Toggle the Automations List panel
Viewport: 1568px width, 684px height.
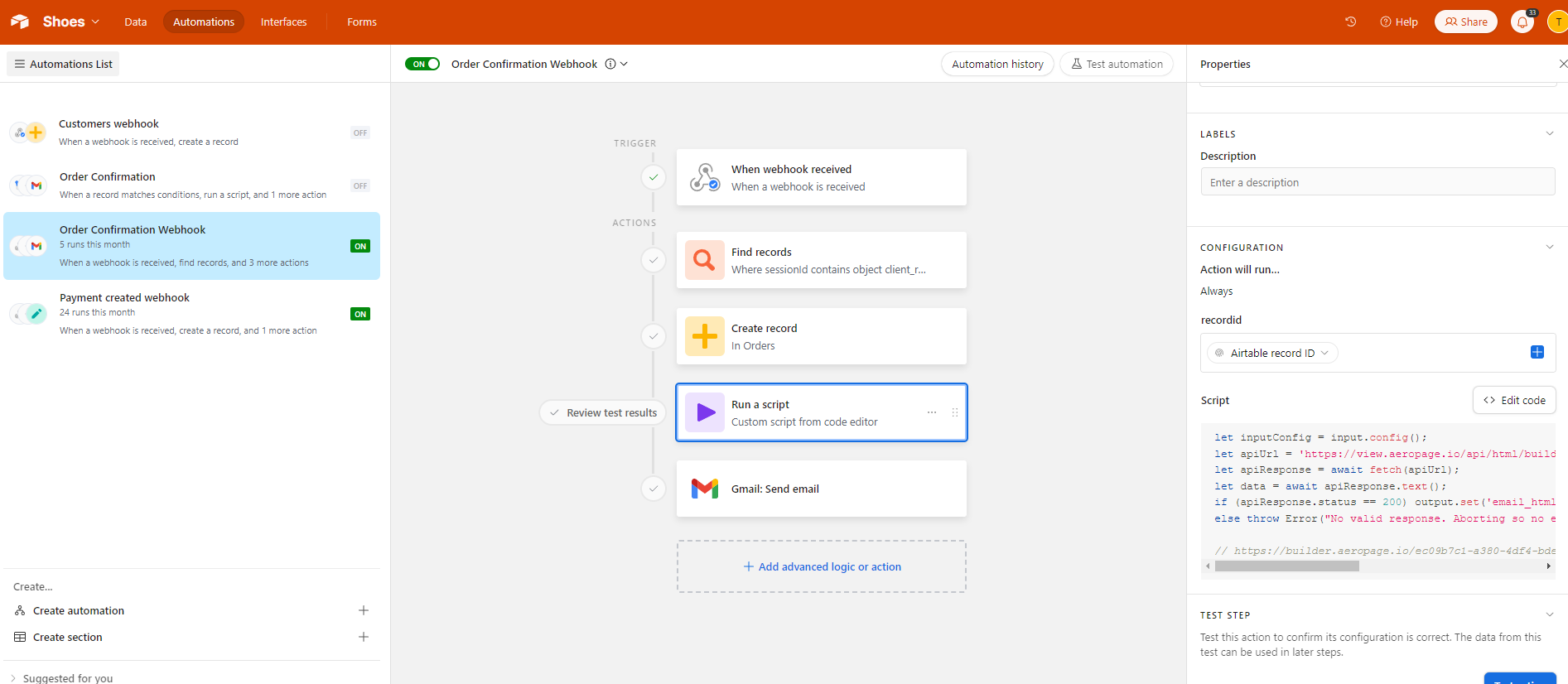click(x=63, y=64)
